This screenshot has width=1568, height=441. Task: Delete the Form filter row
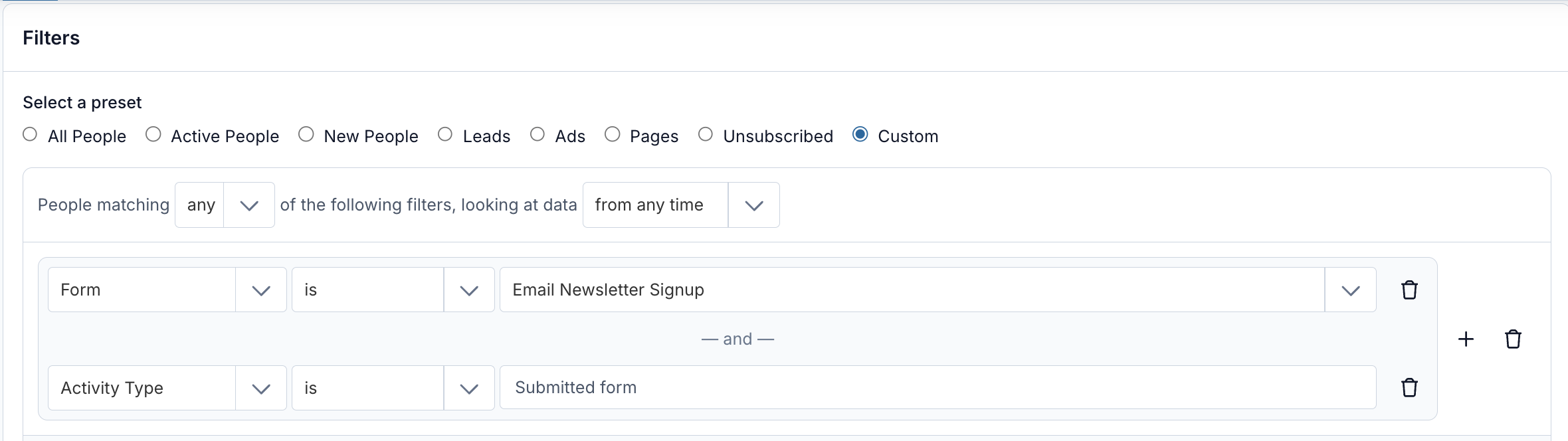coord(1409,290)
